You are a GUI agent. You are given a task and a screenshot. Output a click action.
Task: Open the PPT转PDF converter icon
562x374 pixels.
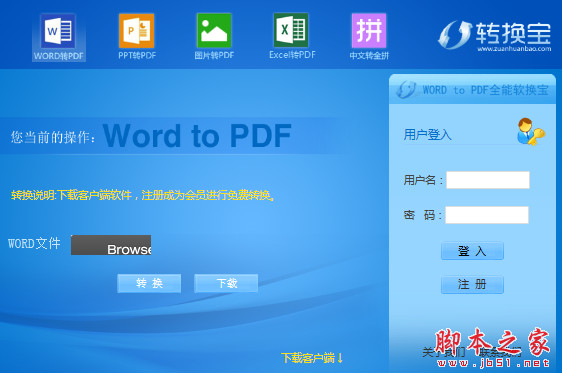137,37
